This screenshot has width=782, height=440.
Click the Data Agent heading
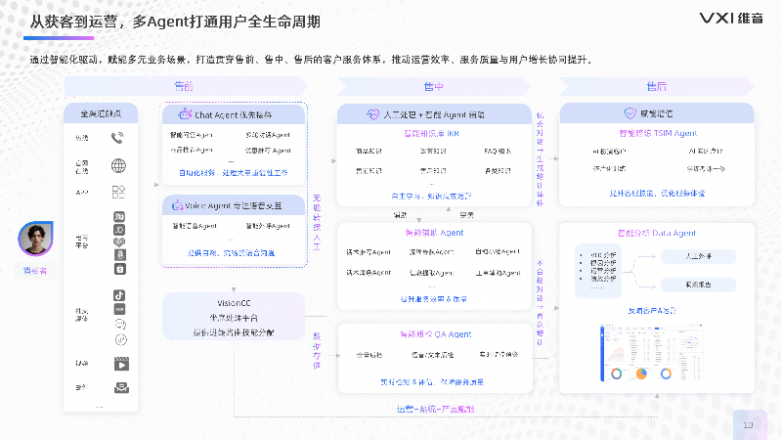[x=656, y=233]
